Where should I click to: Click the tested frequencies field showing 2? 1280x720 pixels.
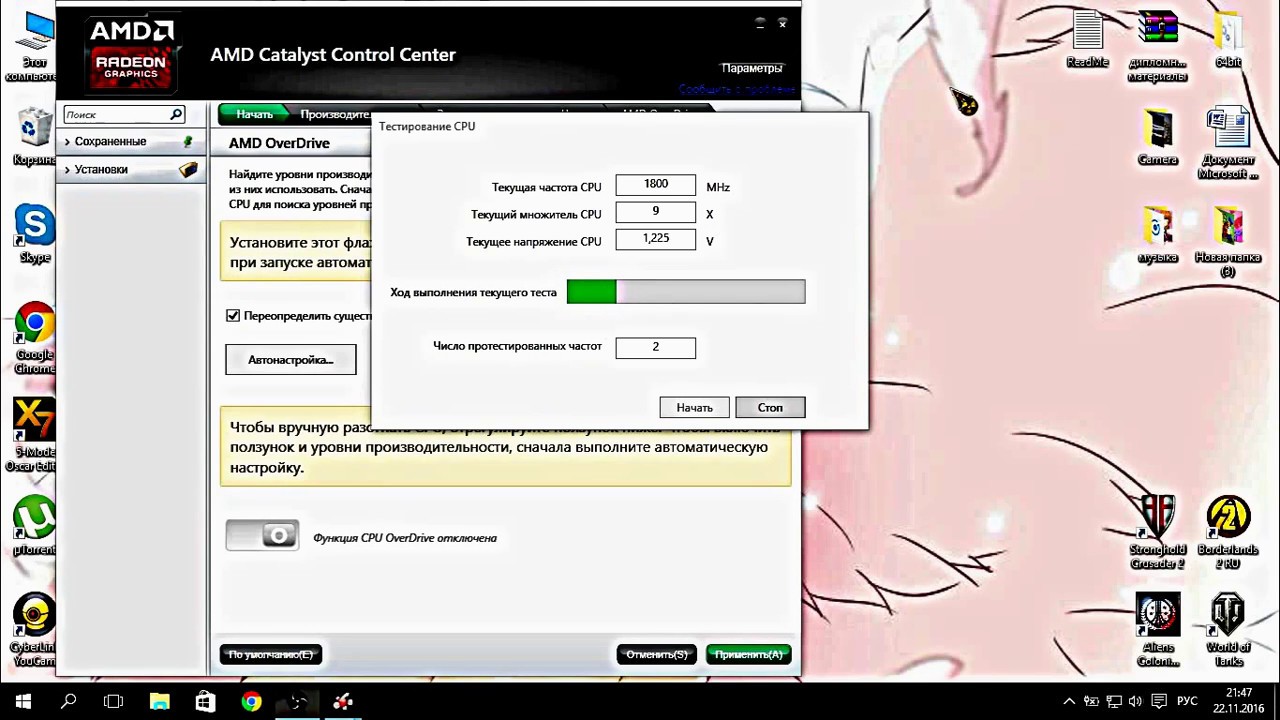click(655, 346)
